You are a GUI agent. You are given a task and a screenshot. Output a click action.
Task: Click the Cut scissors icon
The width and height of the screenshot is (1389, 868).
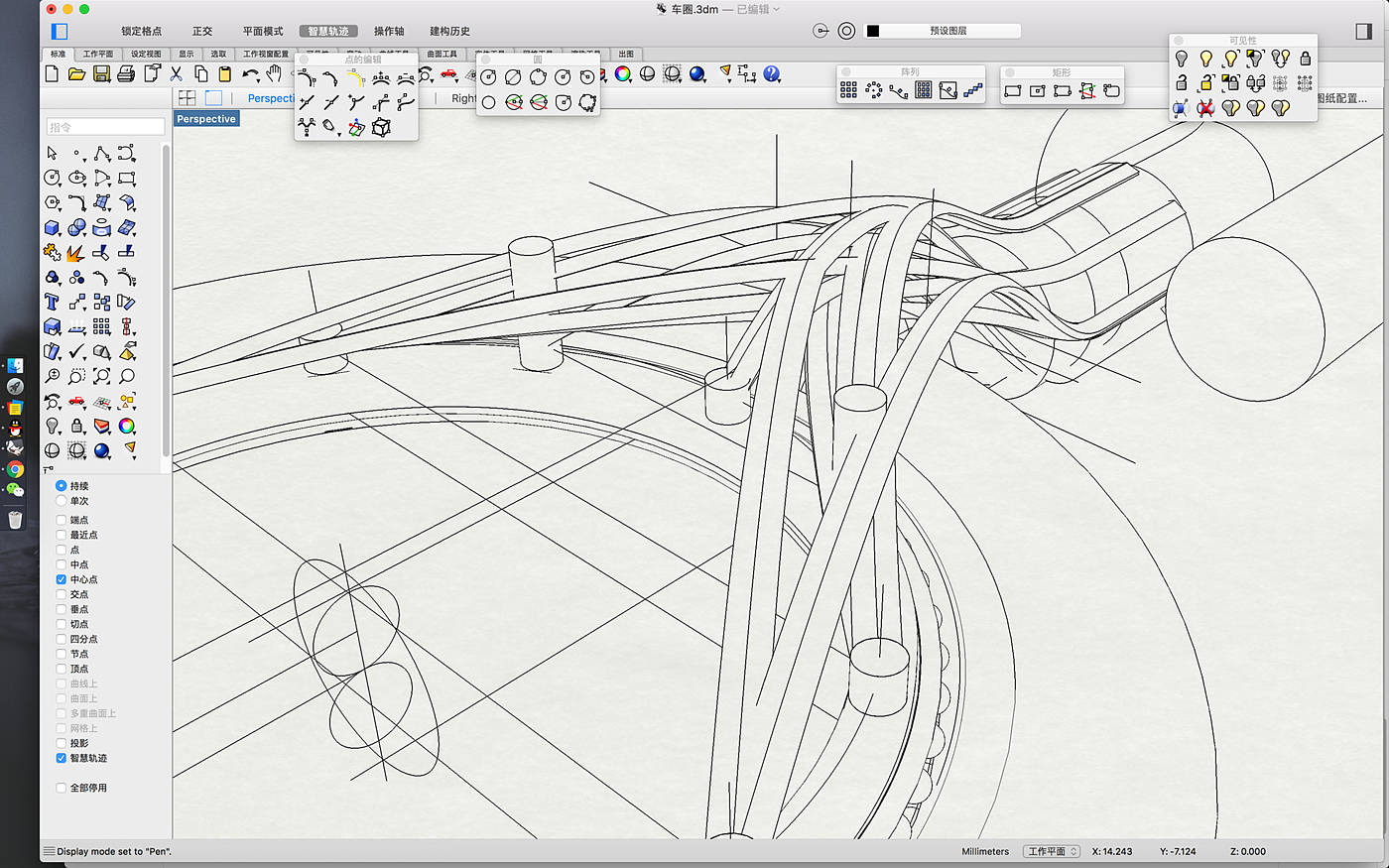pyautogui.click(x=176, y=74)
